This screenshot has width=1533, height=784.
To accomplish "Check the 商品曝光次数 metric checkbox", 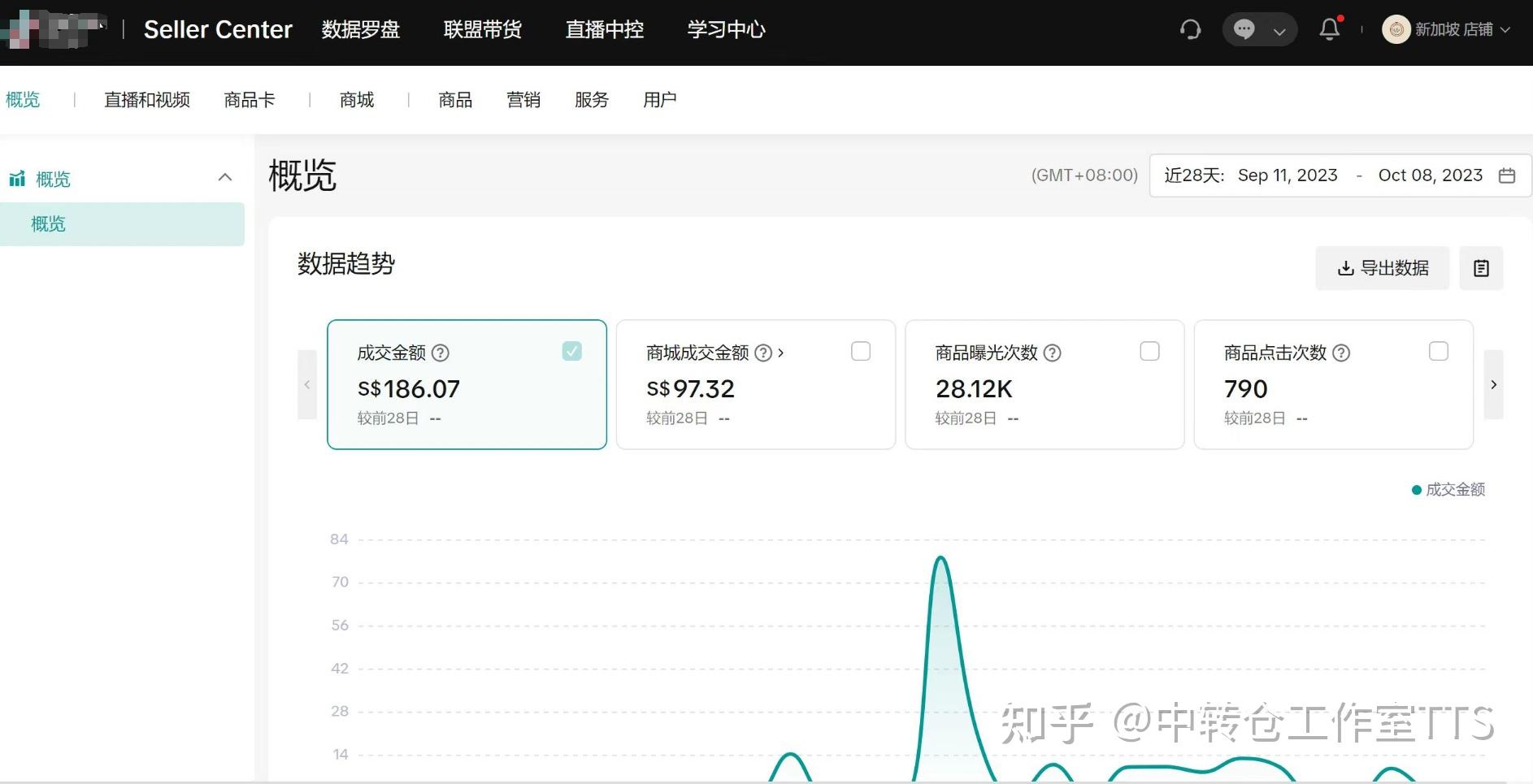I will (1149, 351).
